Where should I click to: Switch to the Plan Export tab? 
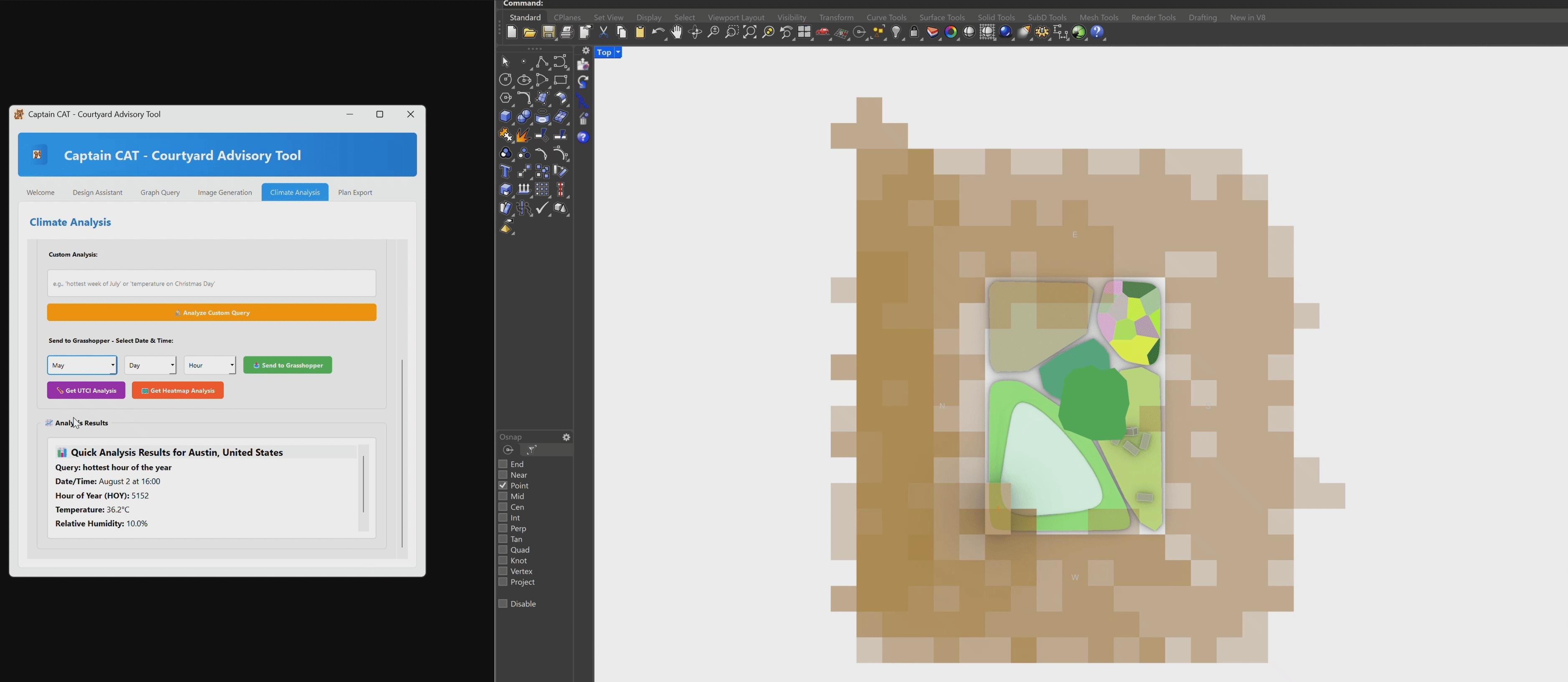coord(355,192)
